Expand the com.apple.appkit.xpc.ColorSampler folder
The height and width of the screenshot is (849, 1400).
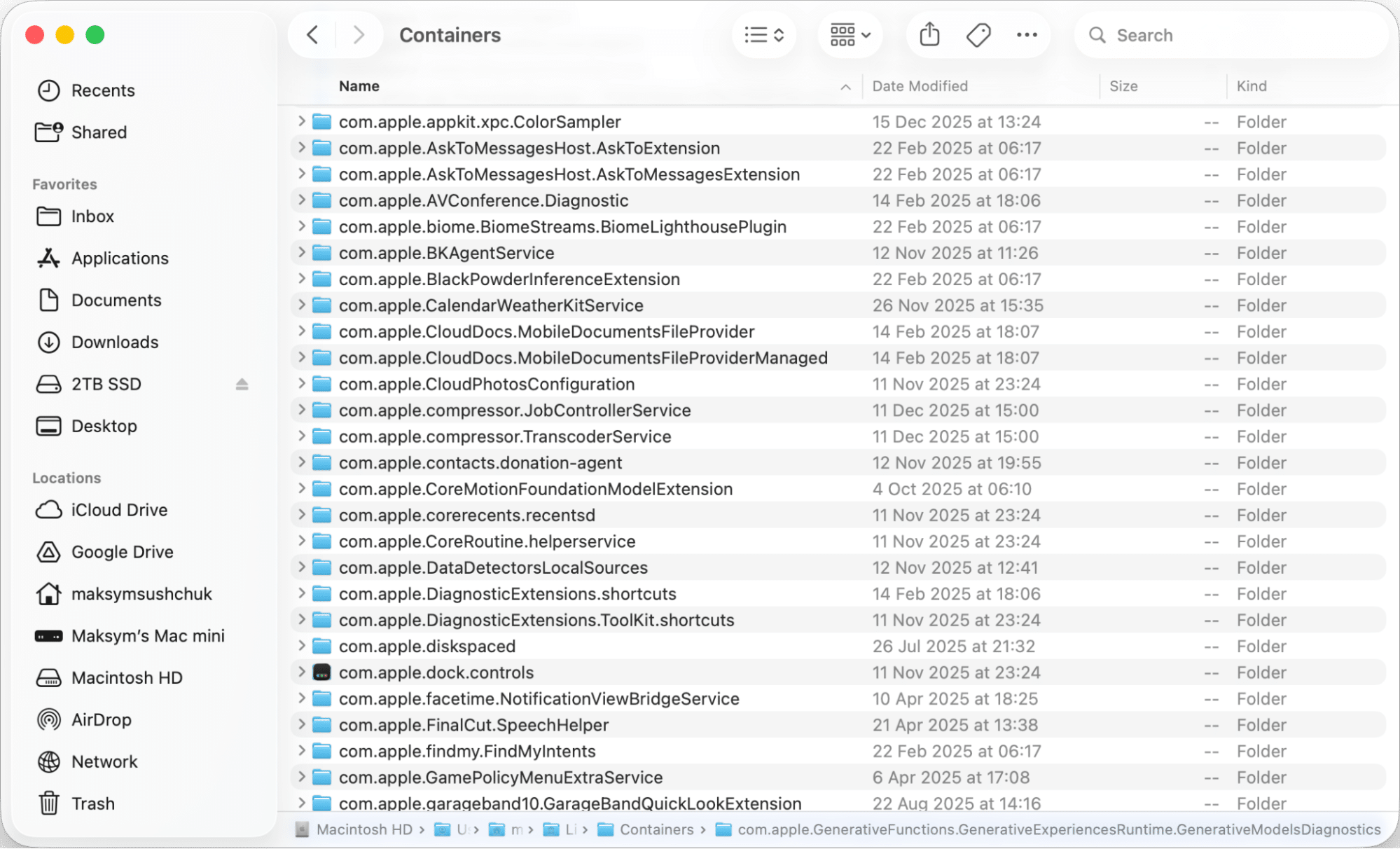pyautogui.click(x=301, y=121)
